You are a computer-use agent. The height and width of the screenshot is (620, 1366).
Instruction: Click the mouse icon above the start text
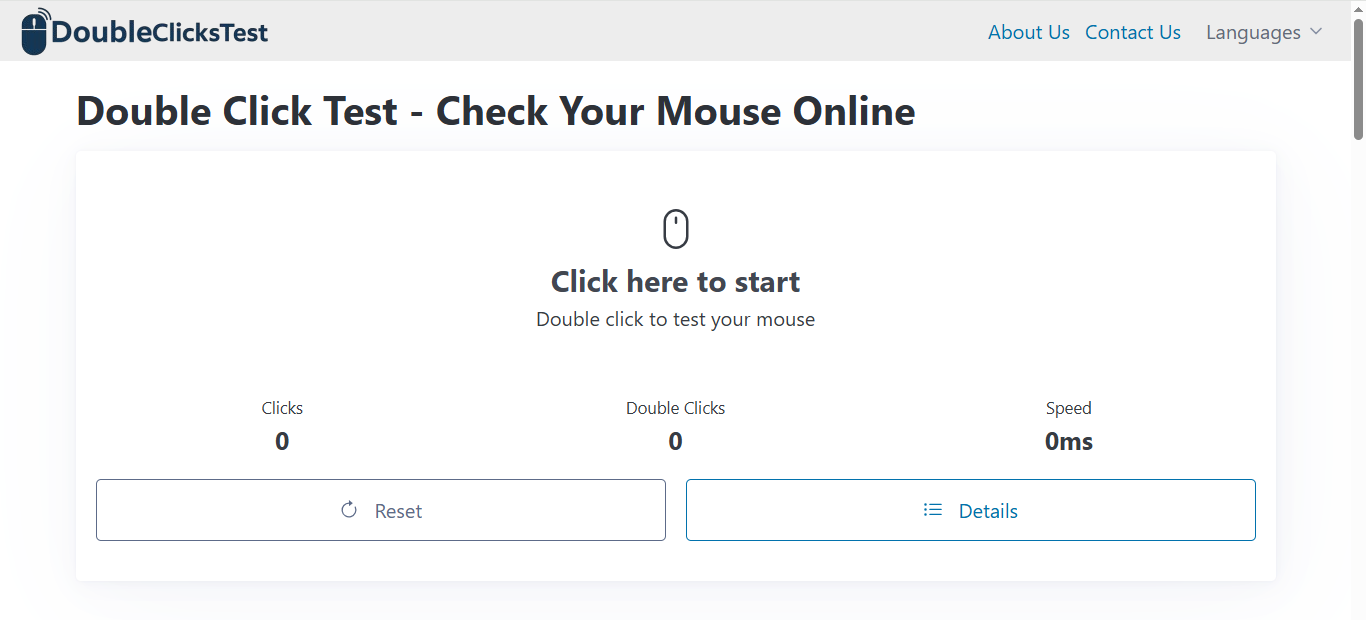point(675,228)
